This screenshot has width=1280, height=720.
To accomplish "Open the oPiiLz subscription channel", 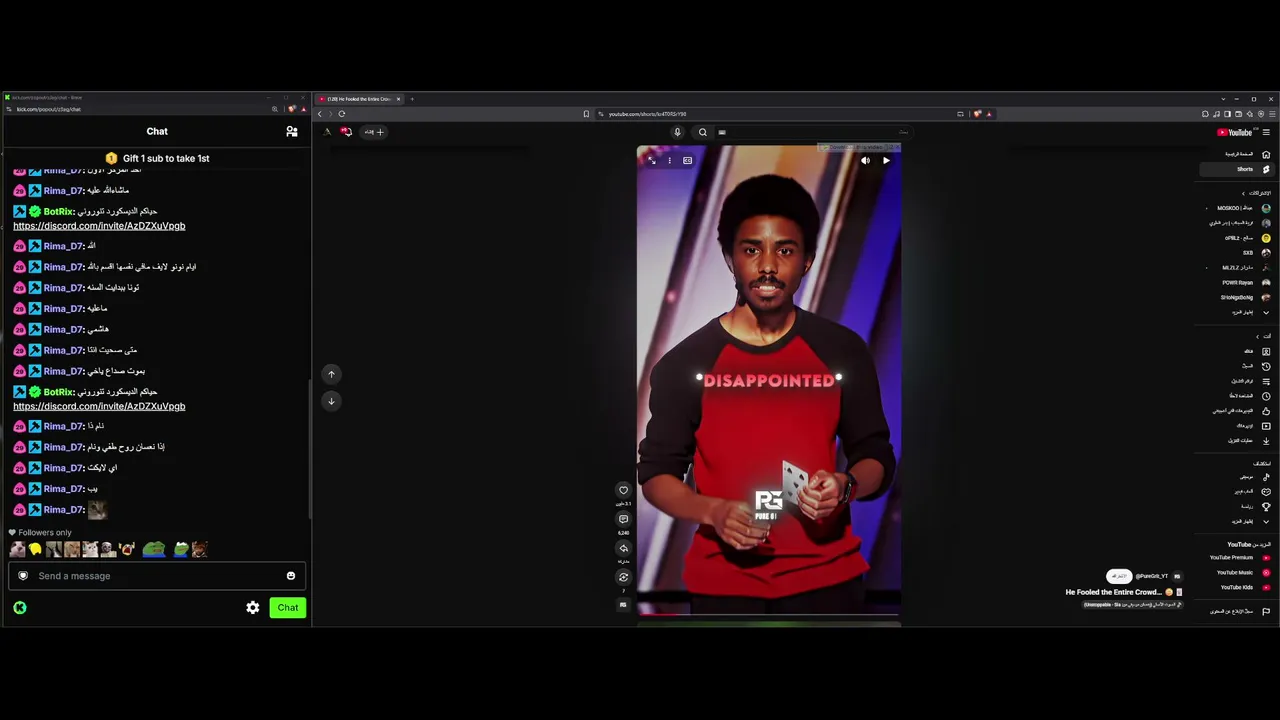I will 1236,238.
